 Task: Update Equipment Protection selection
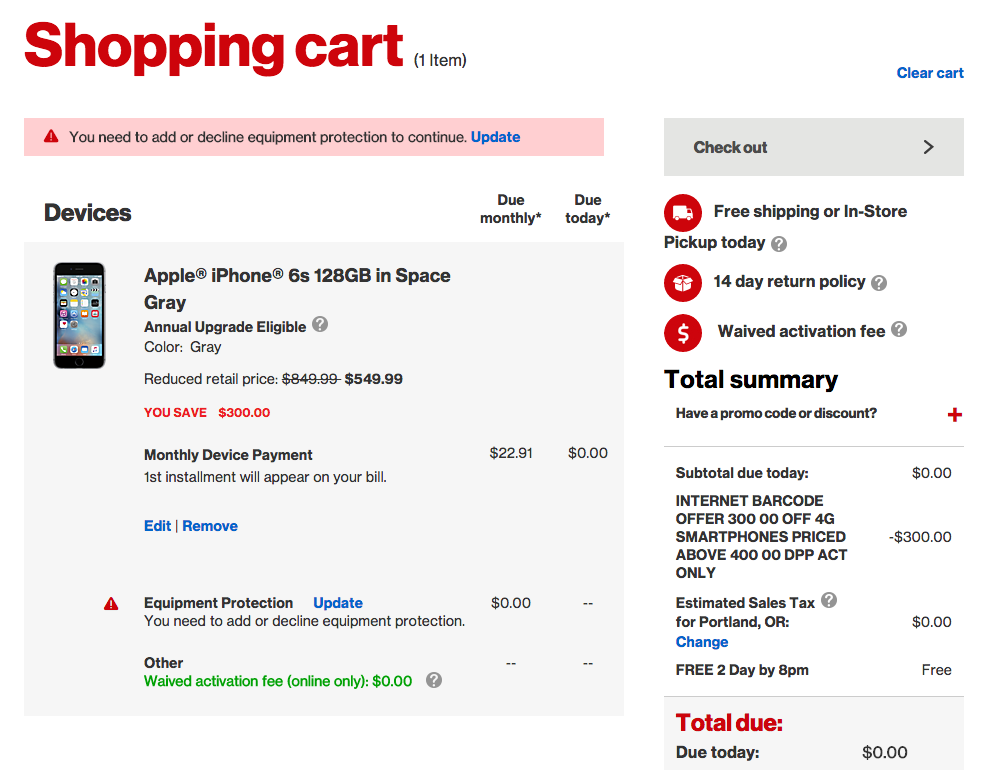point(338,603)
